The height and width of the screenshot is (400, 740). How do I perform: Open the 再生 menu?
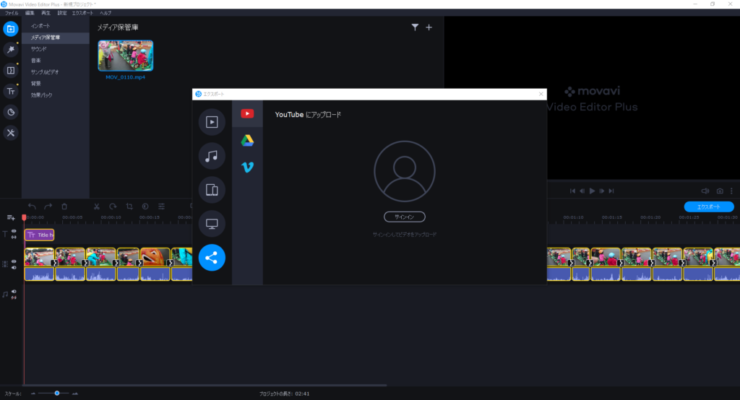coord(46,13)
